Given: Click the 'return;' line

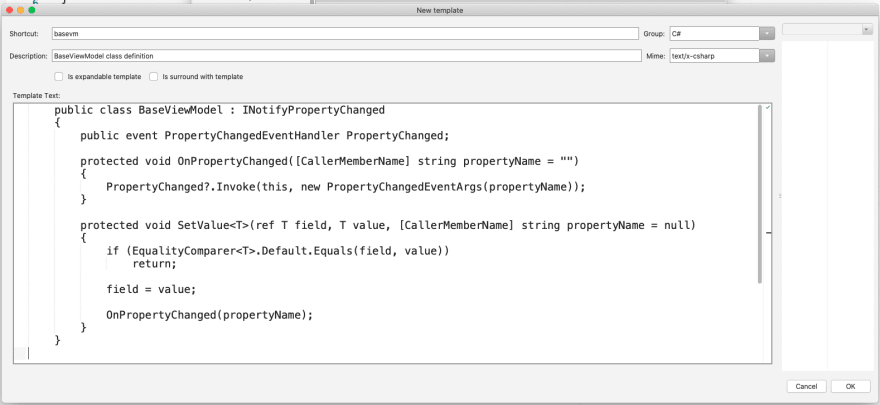Looking at the screenshot, I should click(x=154, y=264).
